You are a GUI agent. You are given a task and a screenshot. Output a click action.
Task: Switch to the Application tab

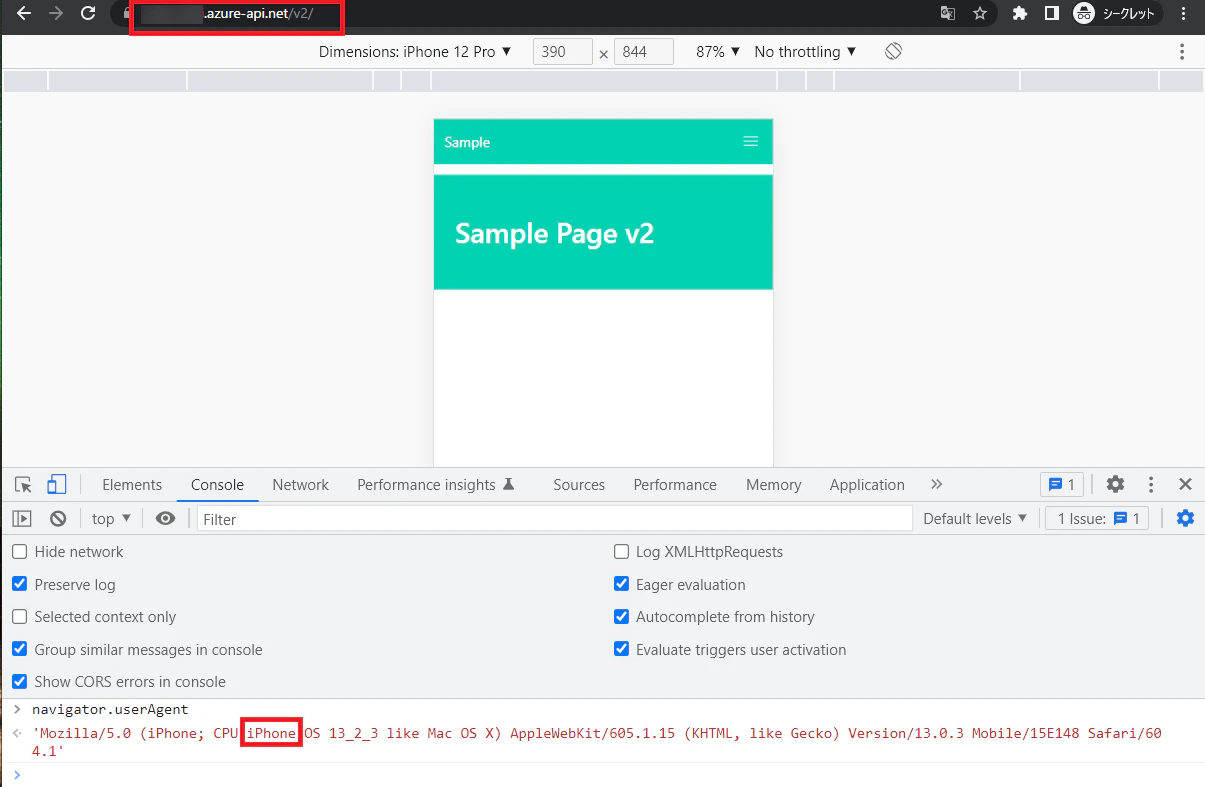(x=867, y=485)
